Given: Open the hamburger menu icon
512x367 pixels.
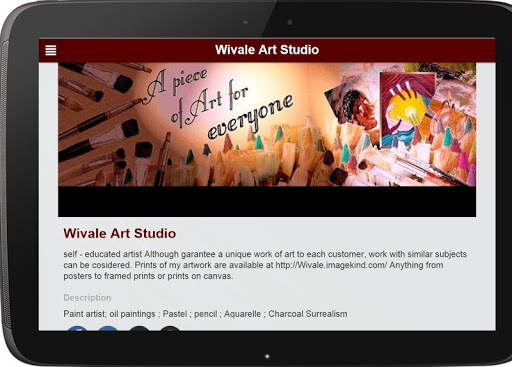Looking at the screenshot, I should tap(51, 50).
